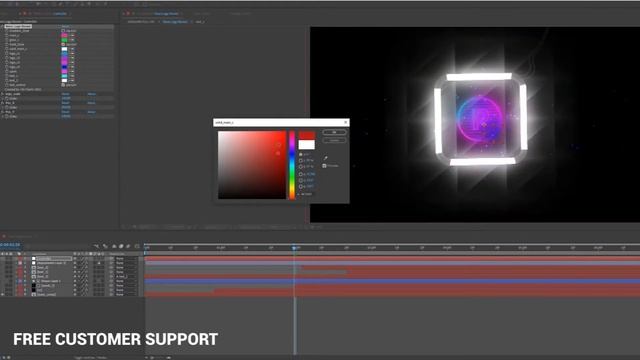This screenshot has height=360, width=640.
Task: Select the Red radio button in the color picker
Action: 300,174
